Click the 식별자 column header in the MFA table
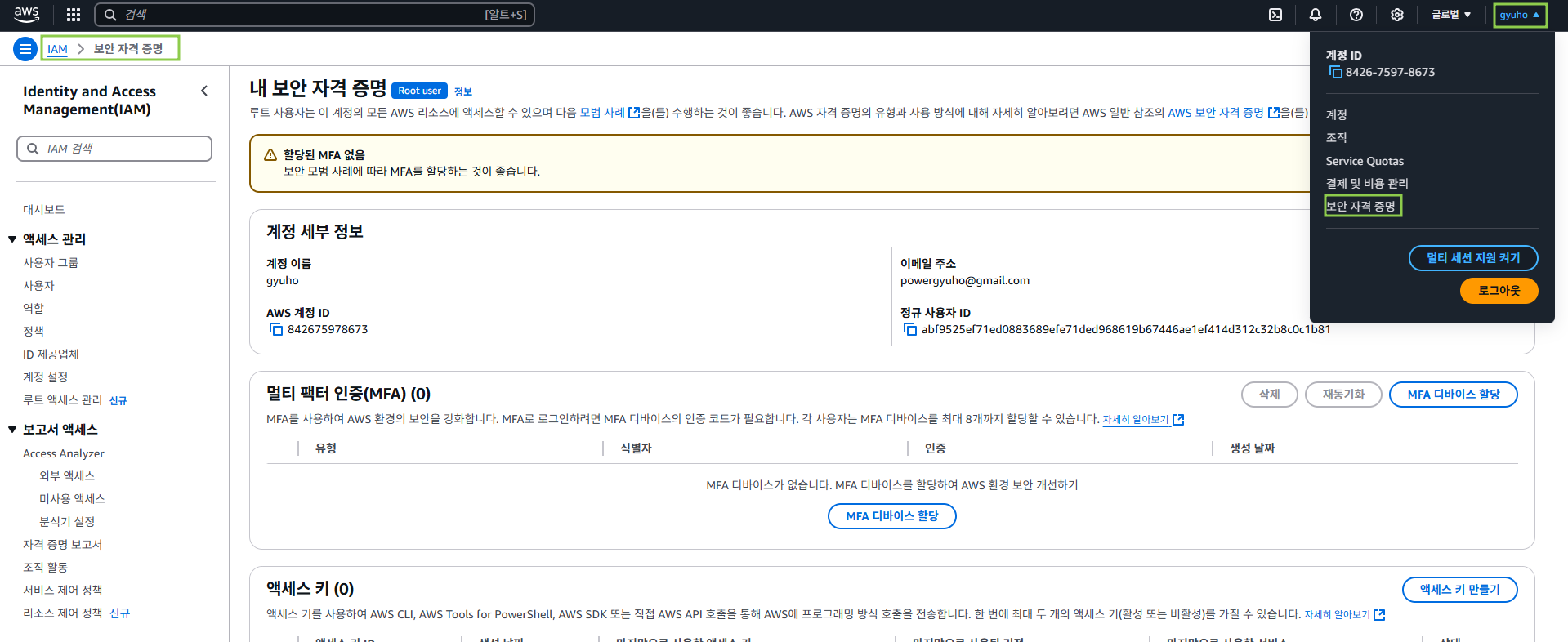 coord(636,448)
